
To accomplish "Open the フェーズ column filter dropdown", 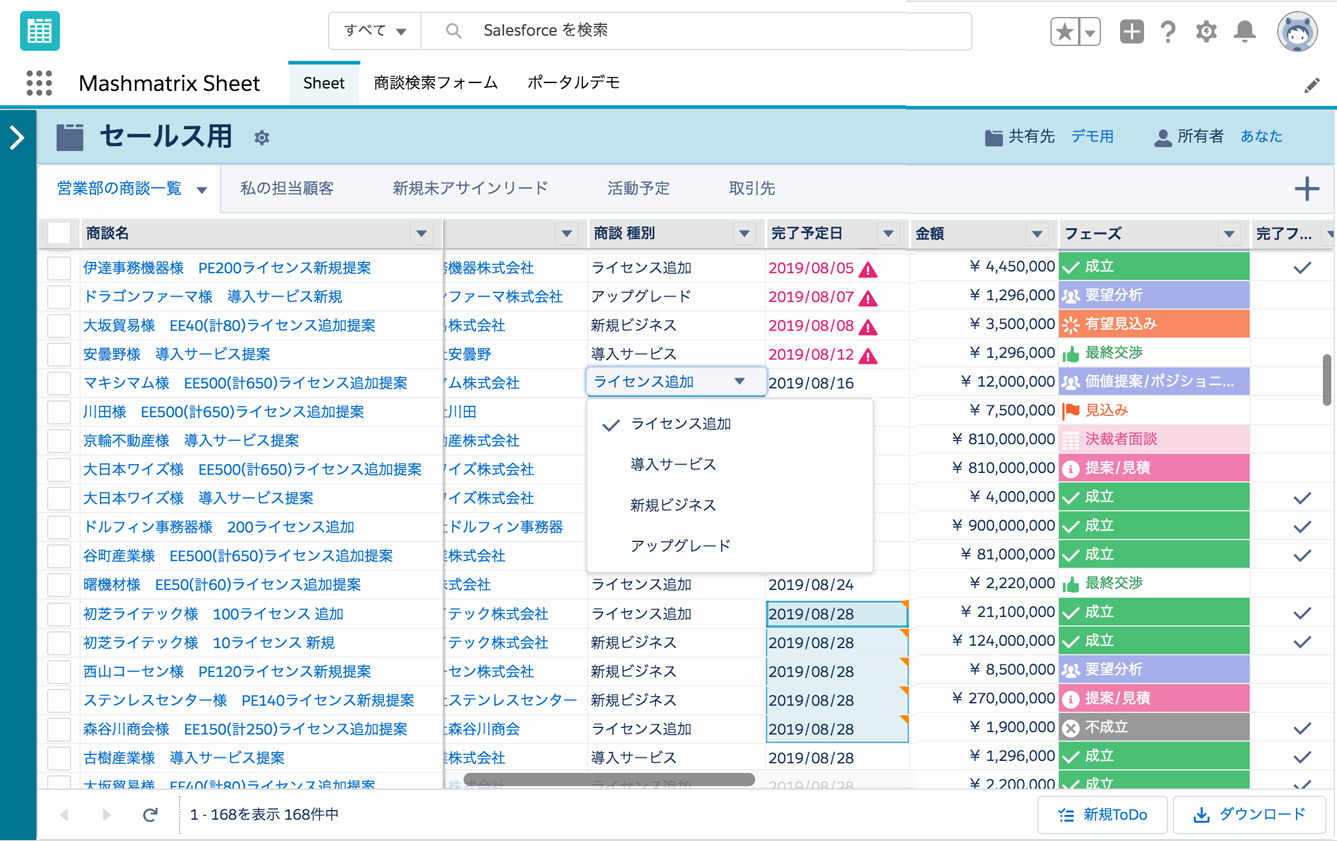I will (1228, 233).
